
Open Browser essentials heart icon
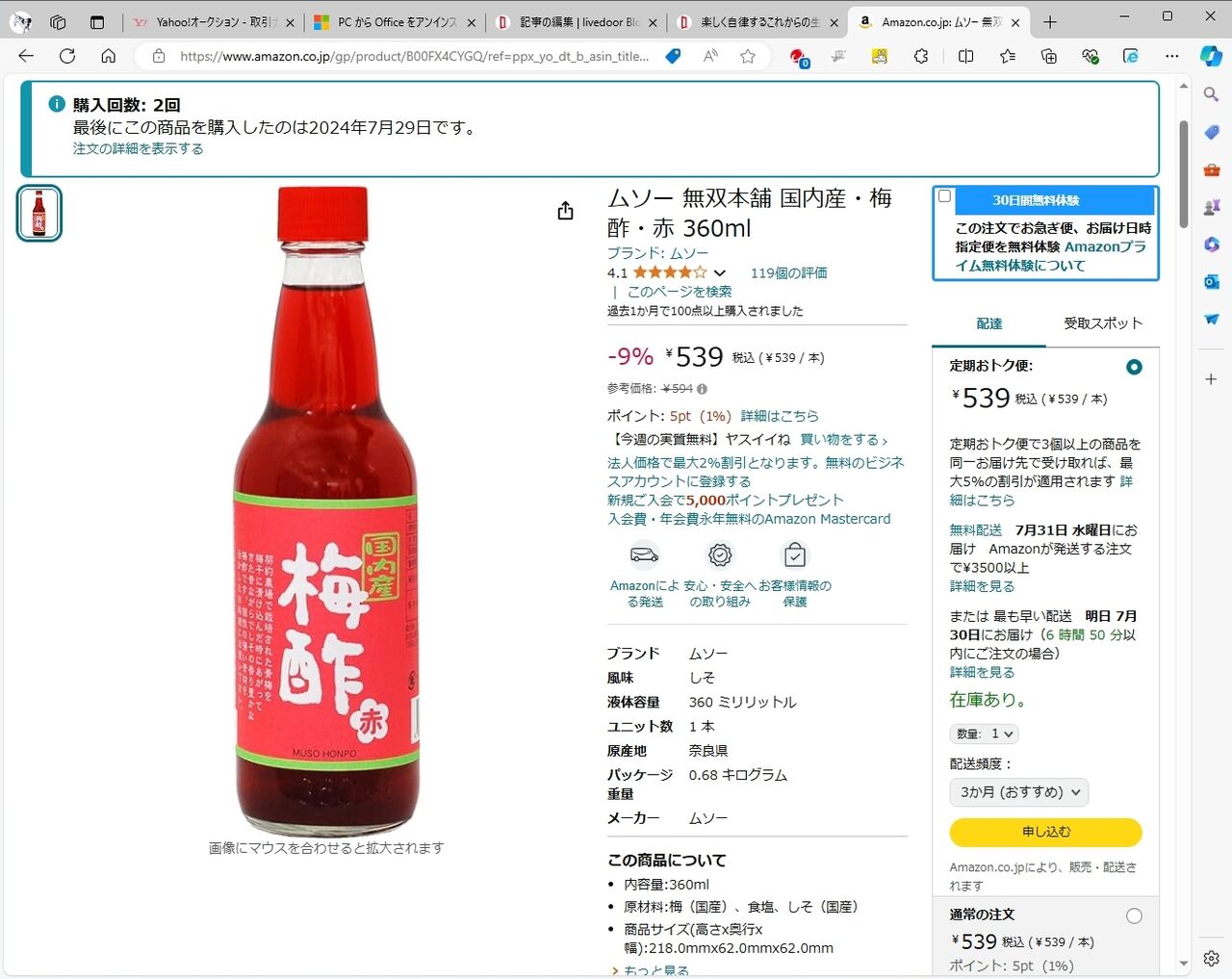1091,56
